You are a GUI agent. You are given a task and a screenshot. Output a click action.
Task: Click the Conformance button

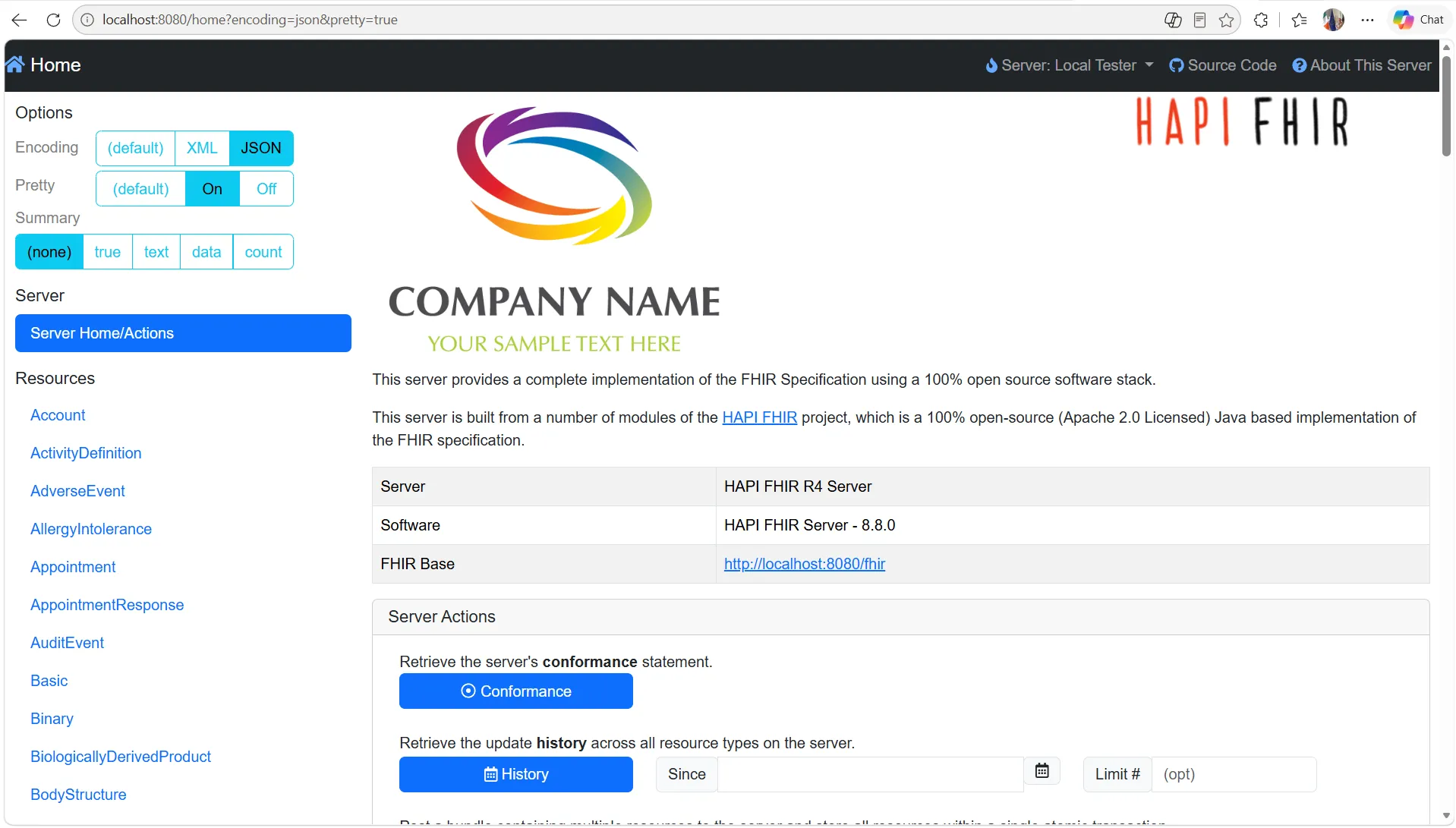pos(516,691)
